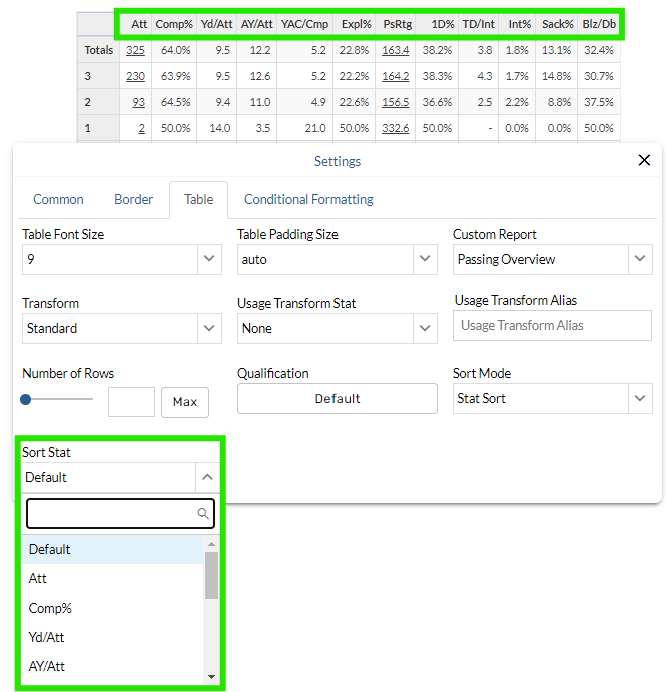Expand the Table Padding Size dropdown
The image size is (666, 692).
coord(337,259)
